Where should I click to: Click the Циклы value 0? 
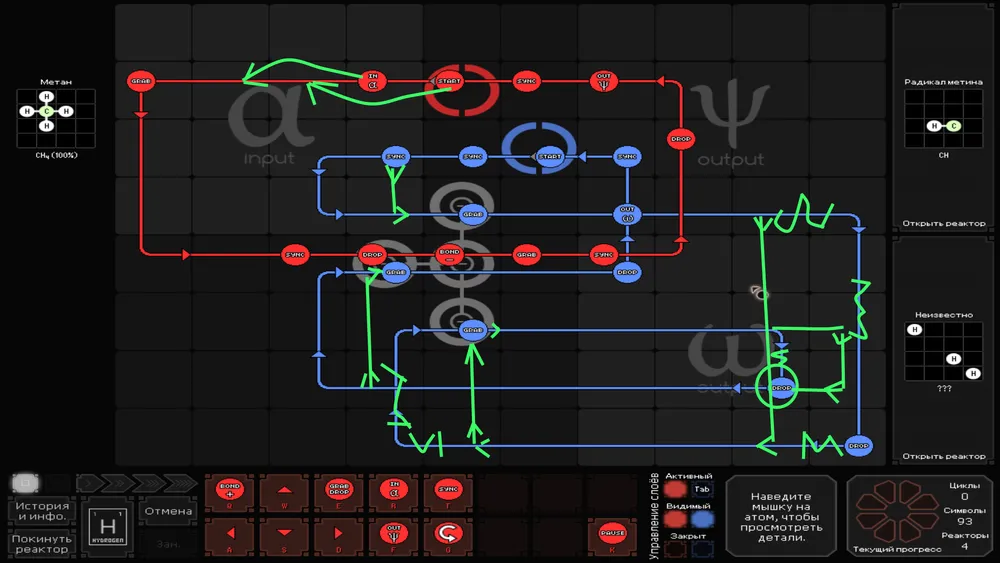(964, 496)
